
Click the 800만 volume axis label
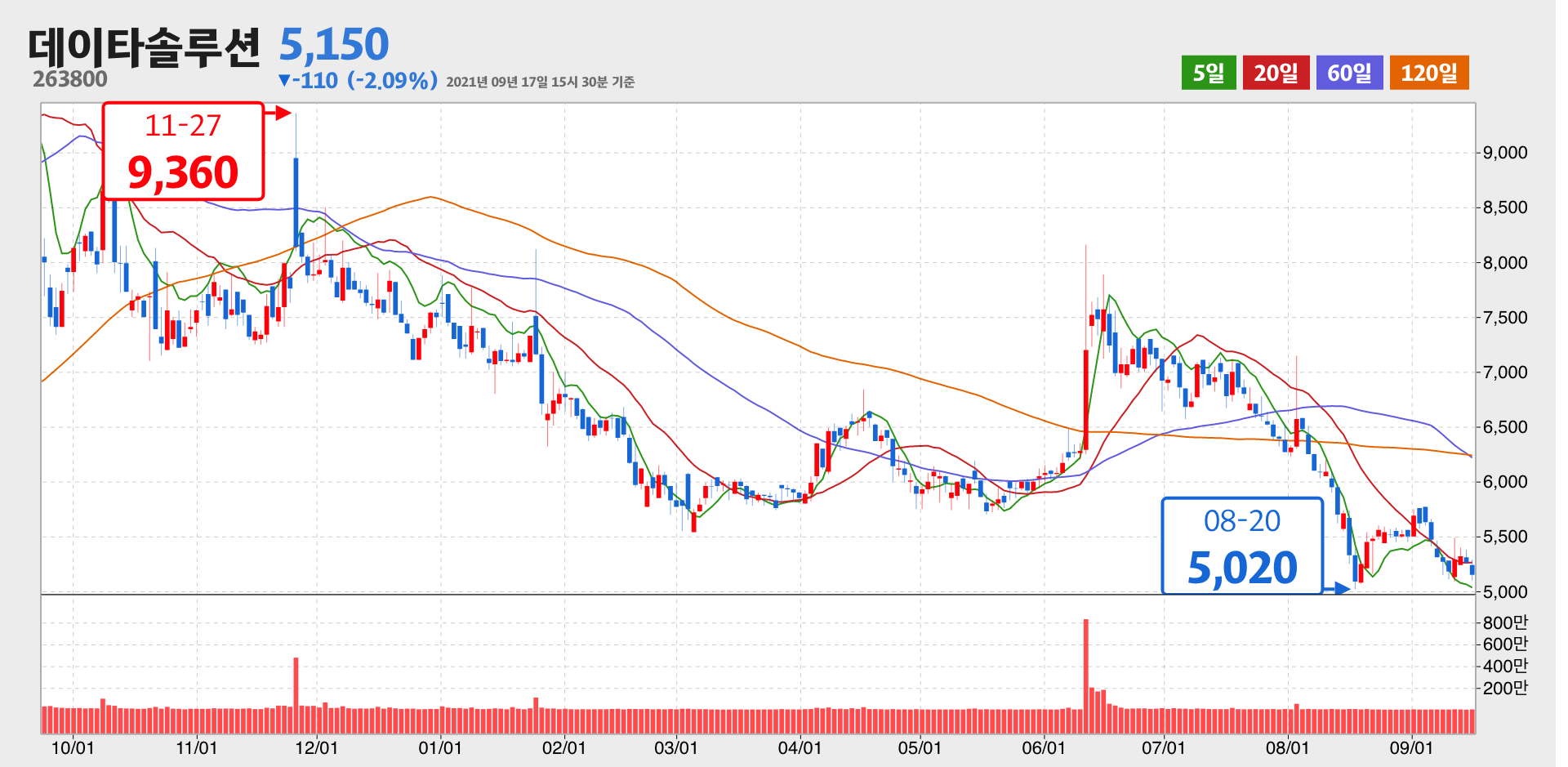coord(1505,622)
